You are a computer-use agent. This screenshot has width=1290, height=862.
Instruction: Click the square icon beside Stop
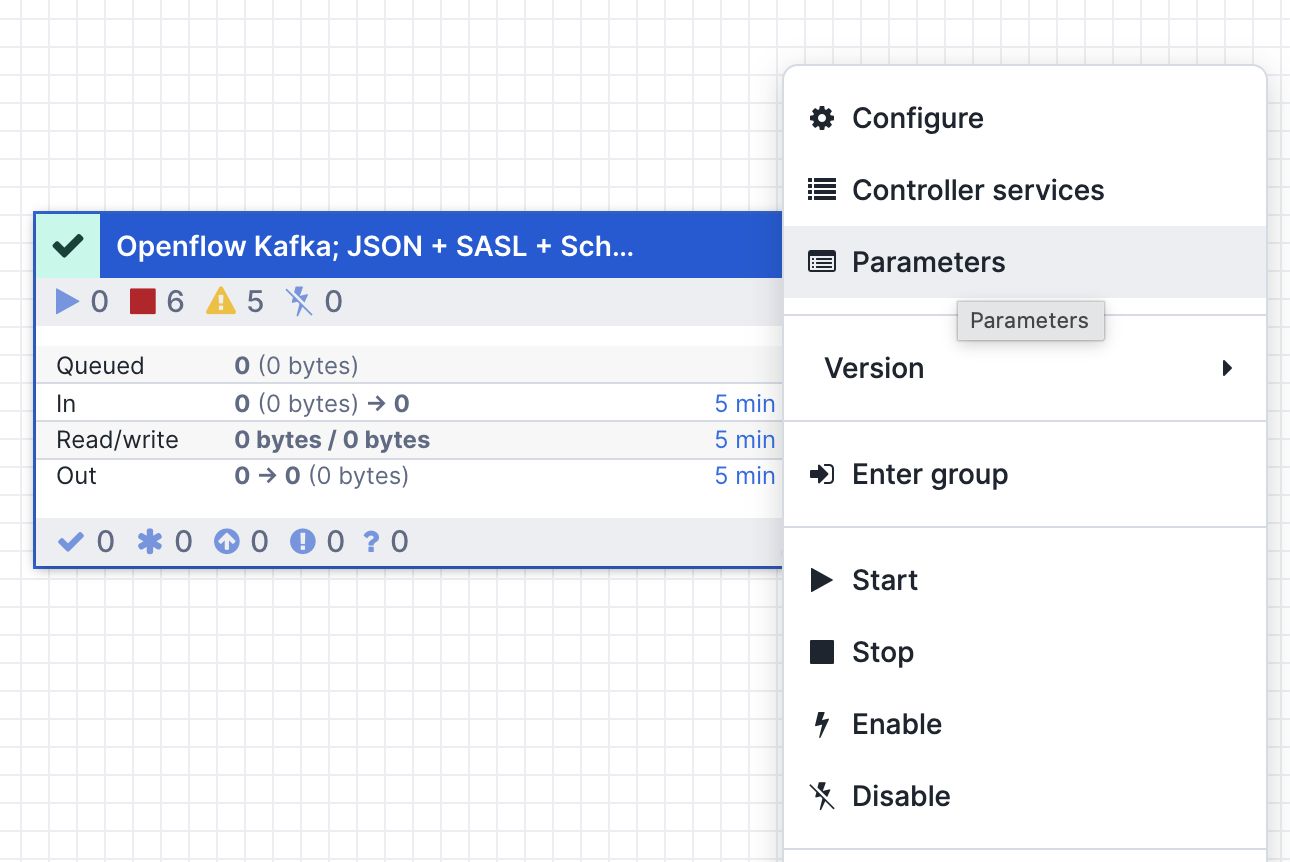pyautogui.click(x=822, y=652)
